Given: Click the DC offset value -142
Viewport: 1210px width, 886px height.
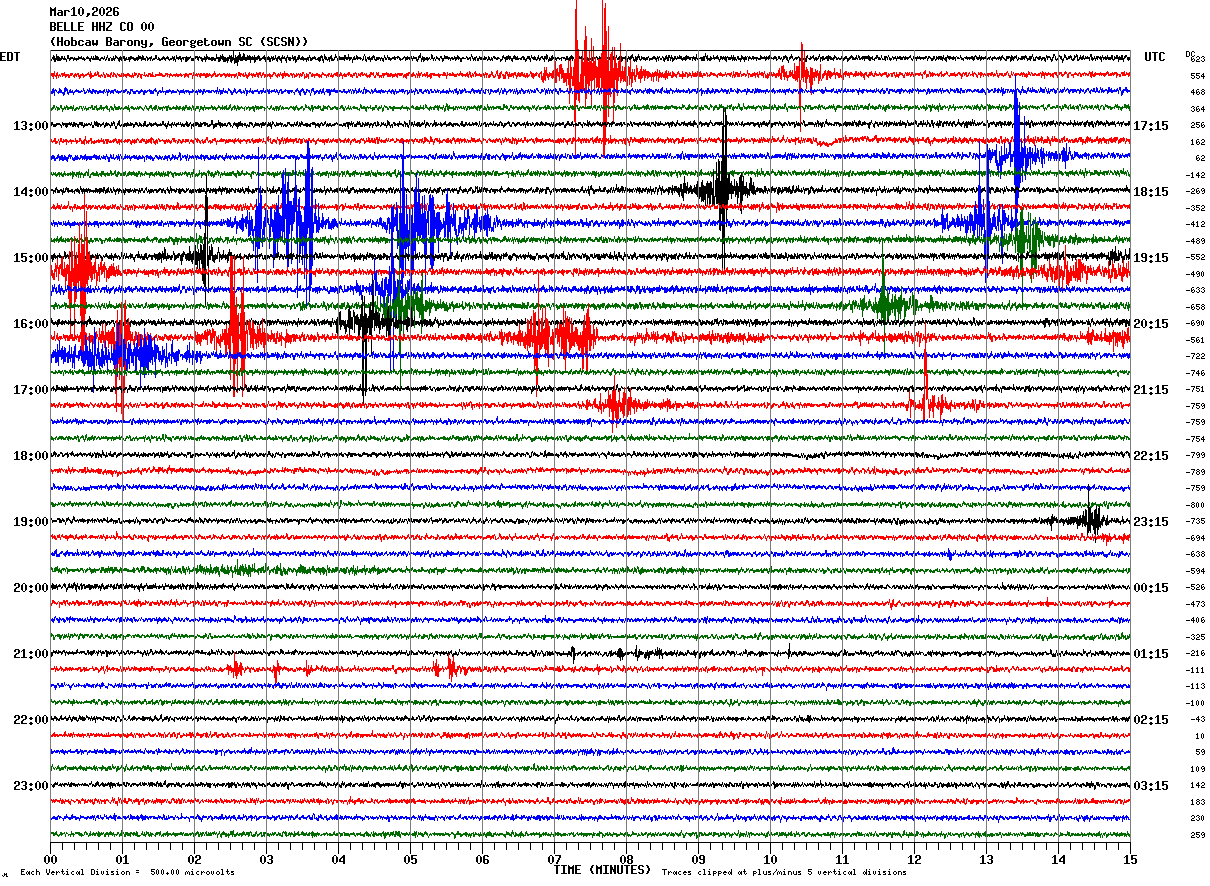Looking at the screenshot, I should click(x=1197, y=175).
